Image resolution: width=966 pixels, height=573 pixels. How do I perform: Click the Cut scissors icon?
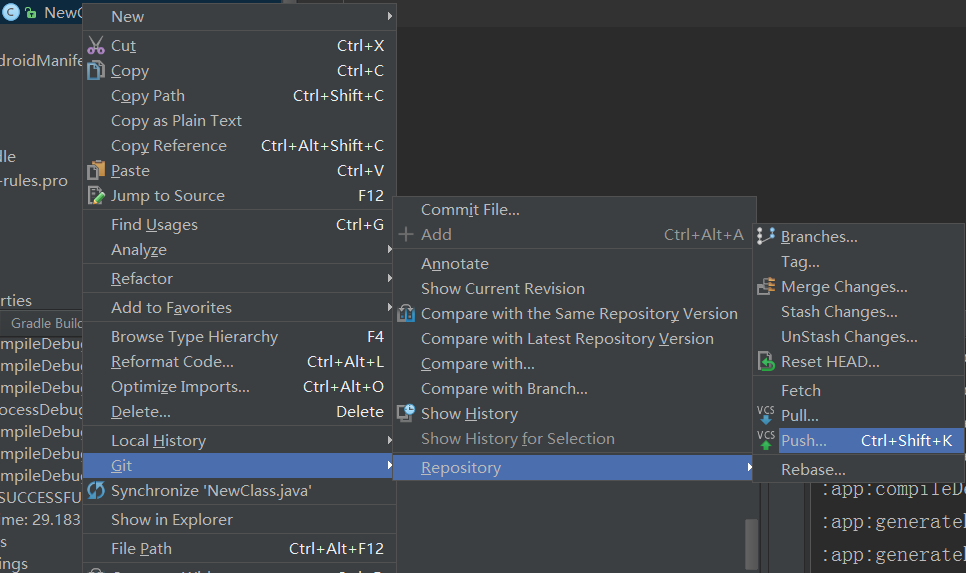pos(96,45)
